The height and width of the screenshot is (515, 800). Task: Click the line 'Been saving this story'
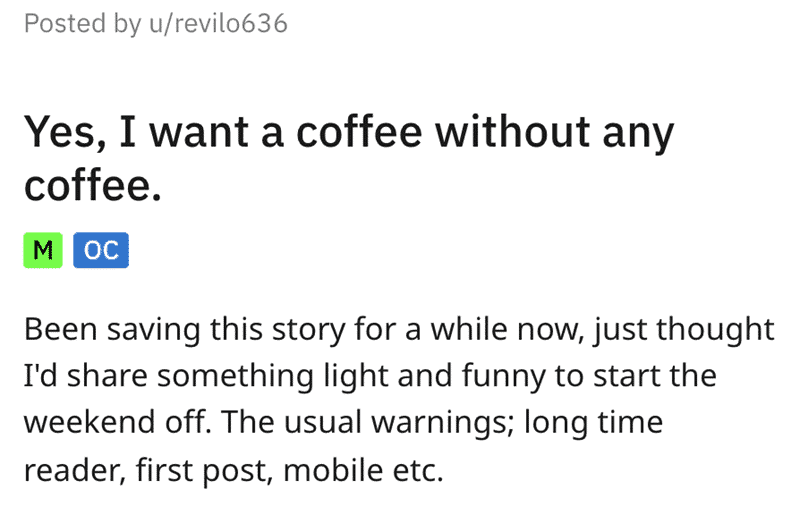(x=399, y=330)
